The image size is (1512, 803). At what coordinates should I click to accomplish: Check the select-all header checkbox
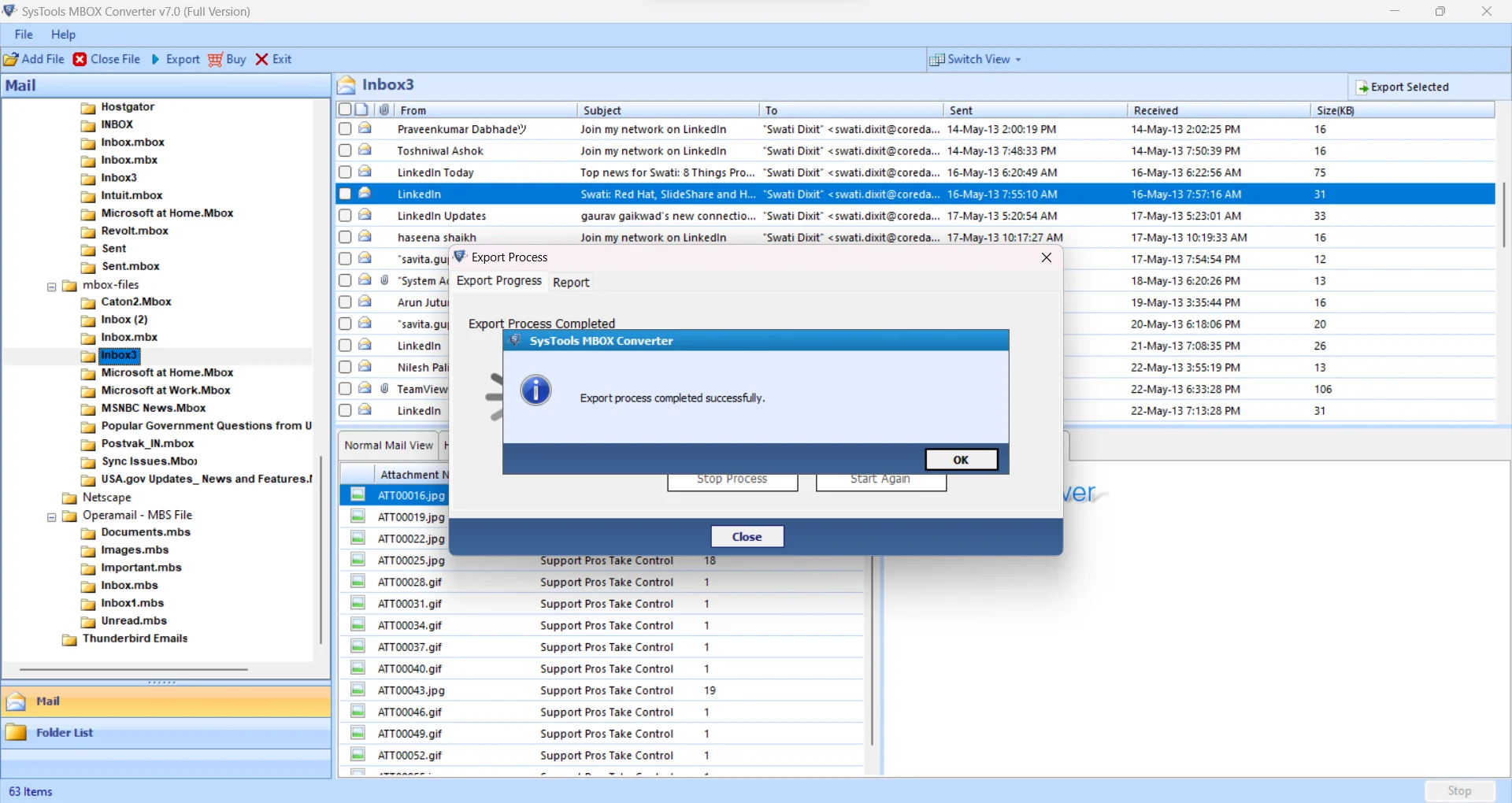[345, 109]
